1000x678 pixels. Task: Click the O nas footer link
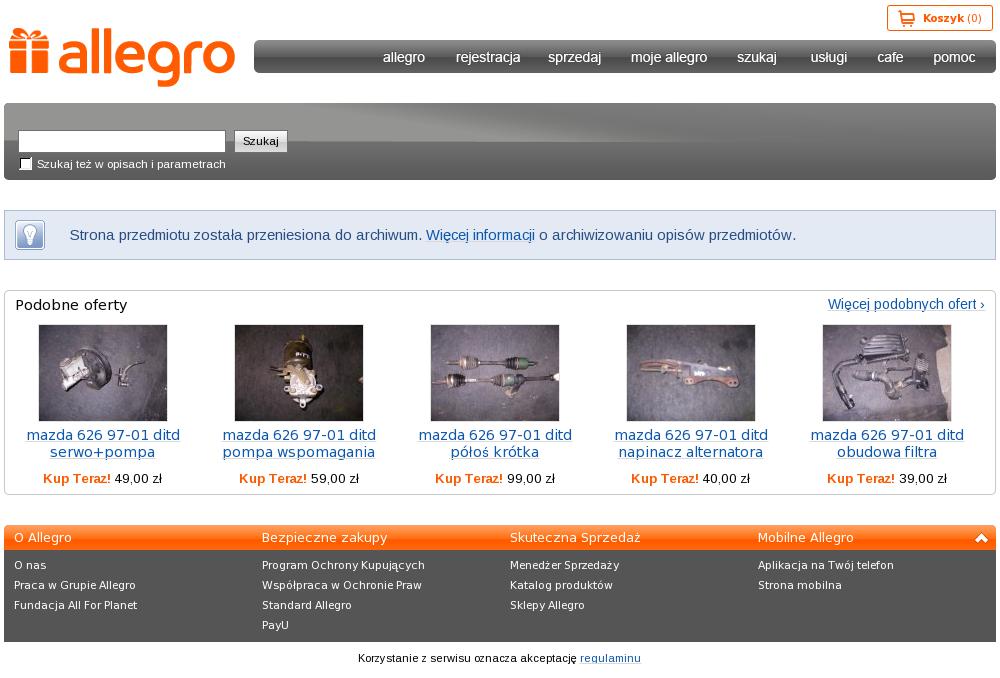[x=30, y=565]
